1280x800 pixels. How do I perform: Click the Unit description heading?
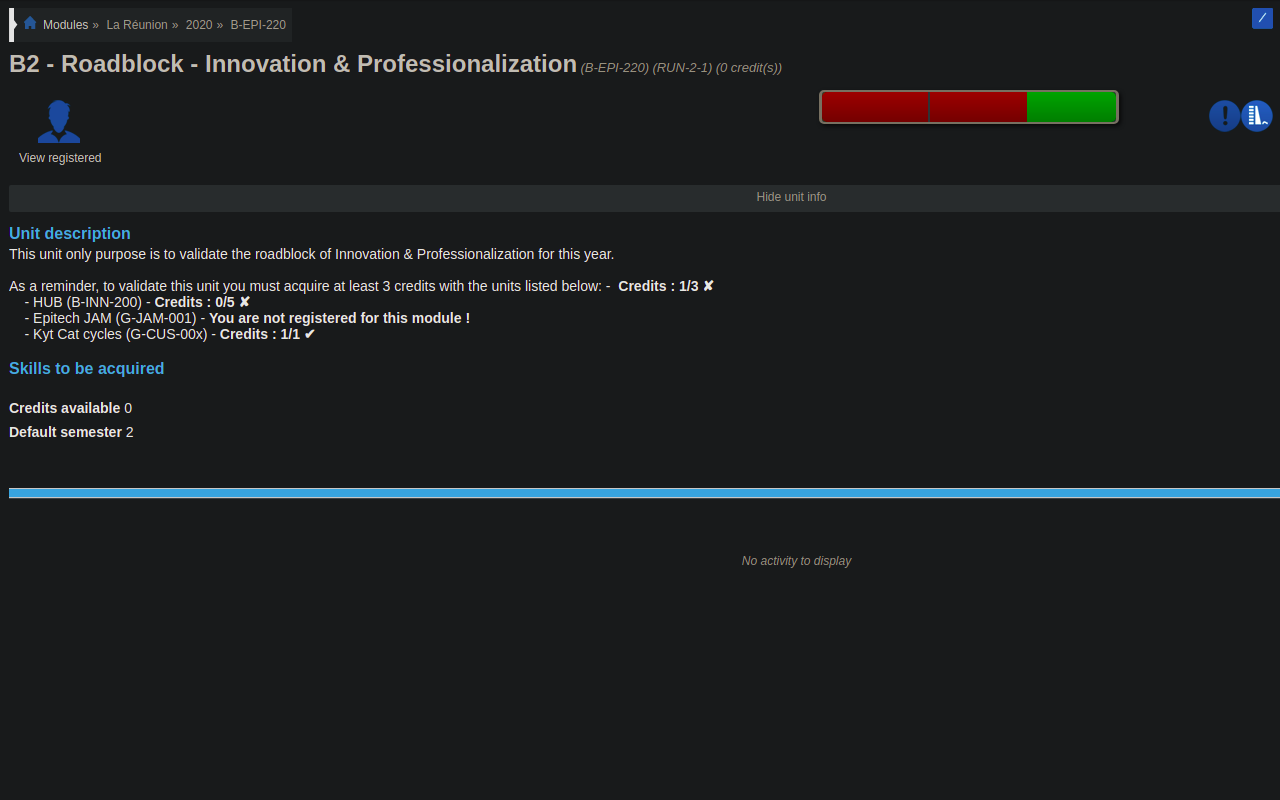(69, 233)
